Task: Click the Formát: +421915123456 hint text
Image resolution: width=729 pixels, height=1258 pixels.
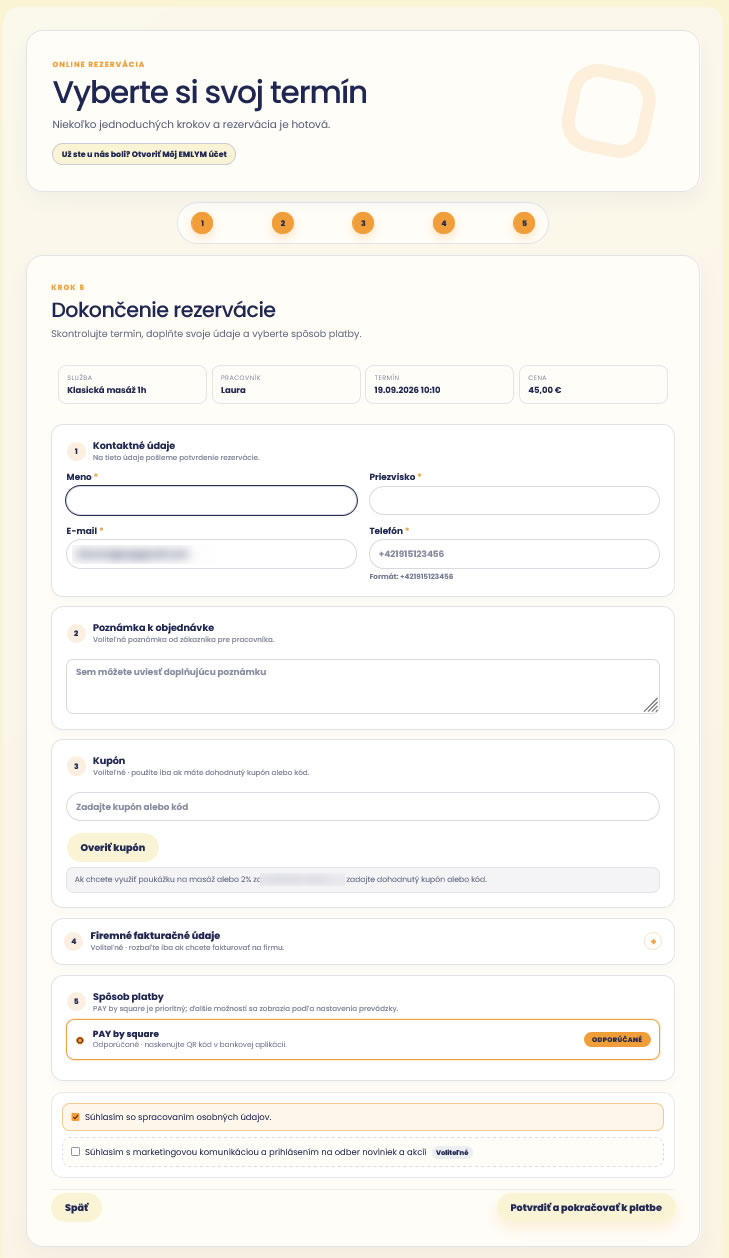Action: pyautogui.click(x=411, y=576)
